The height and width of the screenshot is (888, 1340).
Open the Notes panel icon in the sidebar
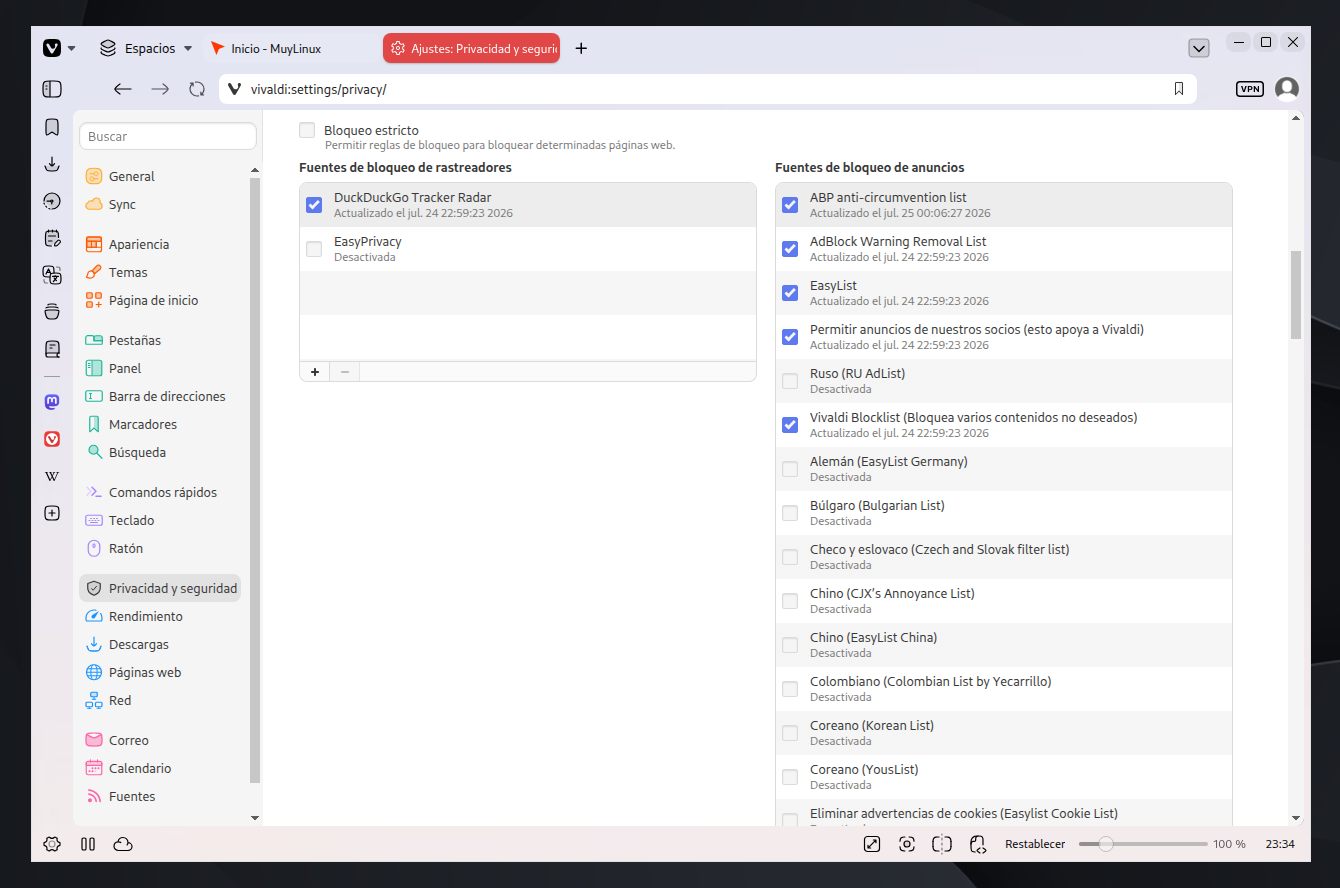[52, 238]
